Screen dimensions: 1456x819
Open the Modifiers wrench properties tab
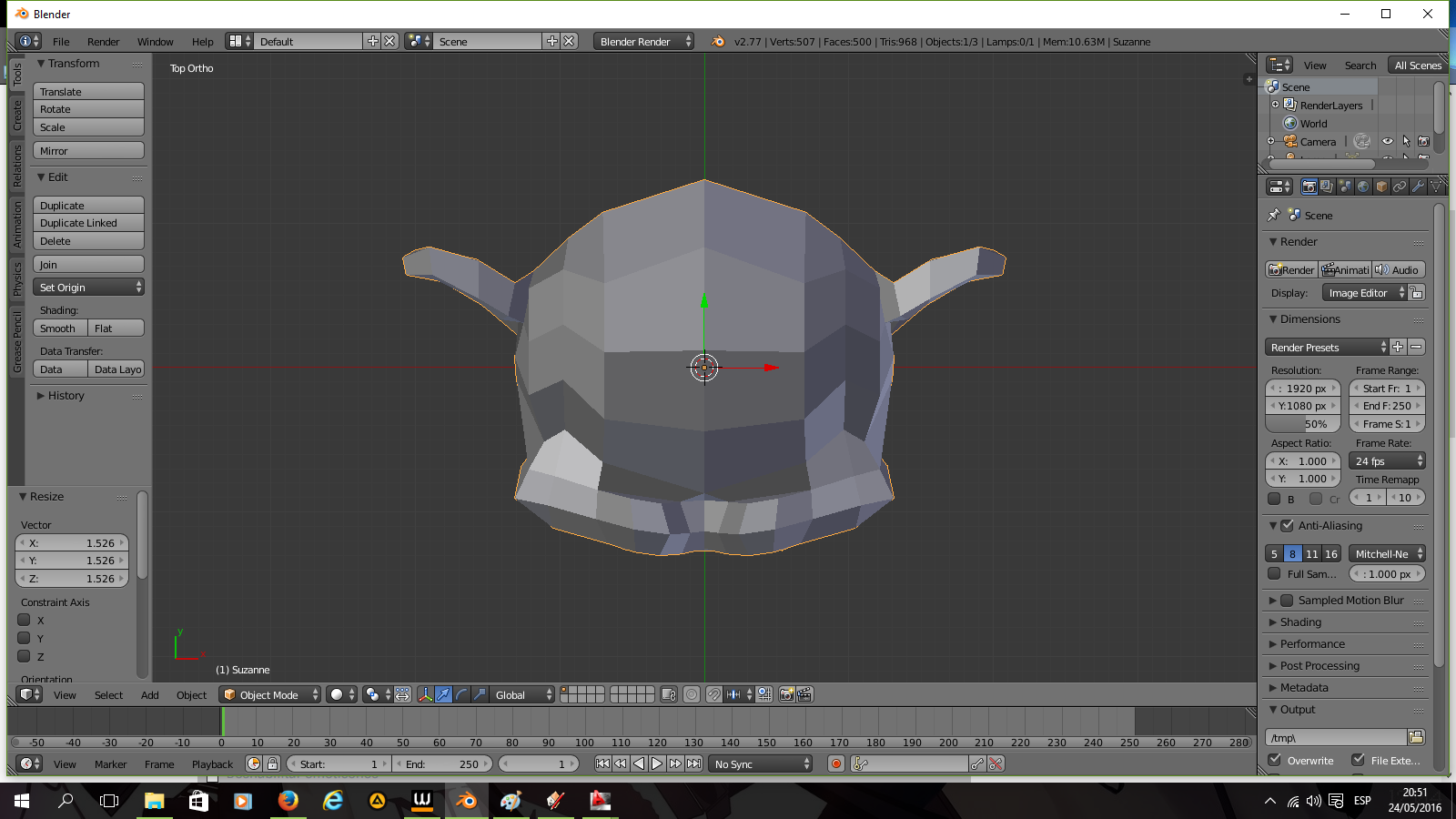[x=1418, y=187]
